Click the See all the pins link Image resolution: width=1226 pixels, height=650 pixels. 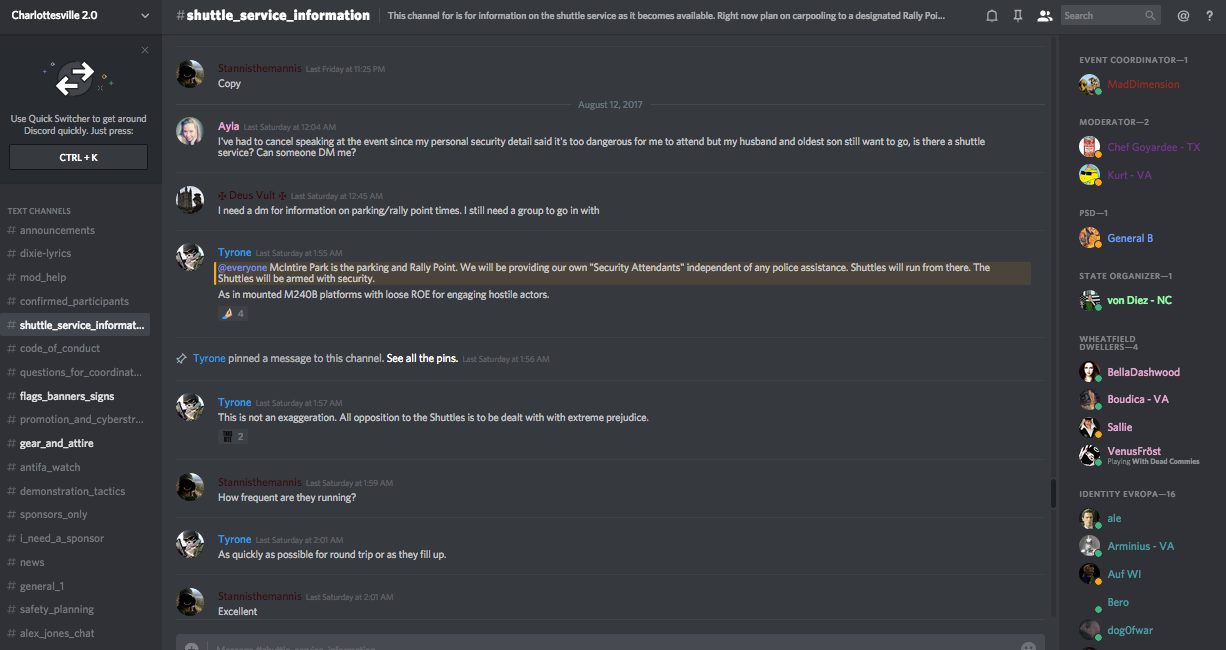[422, 358]
